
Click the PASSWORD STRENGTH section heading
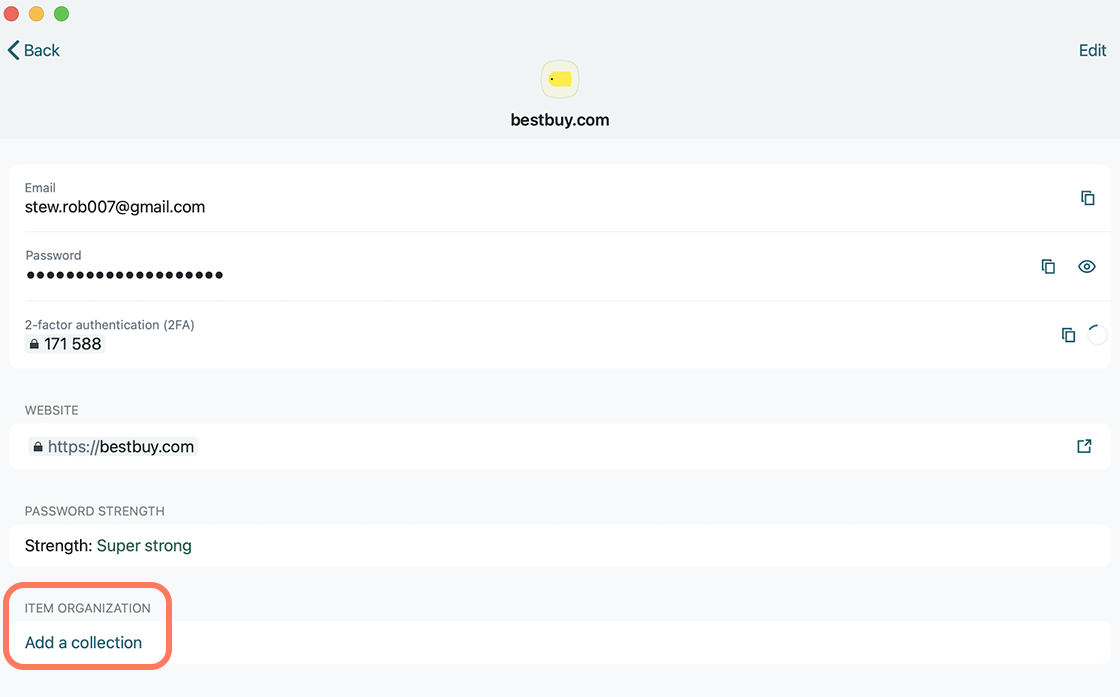(x=94, y=511)
